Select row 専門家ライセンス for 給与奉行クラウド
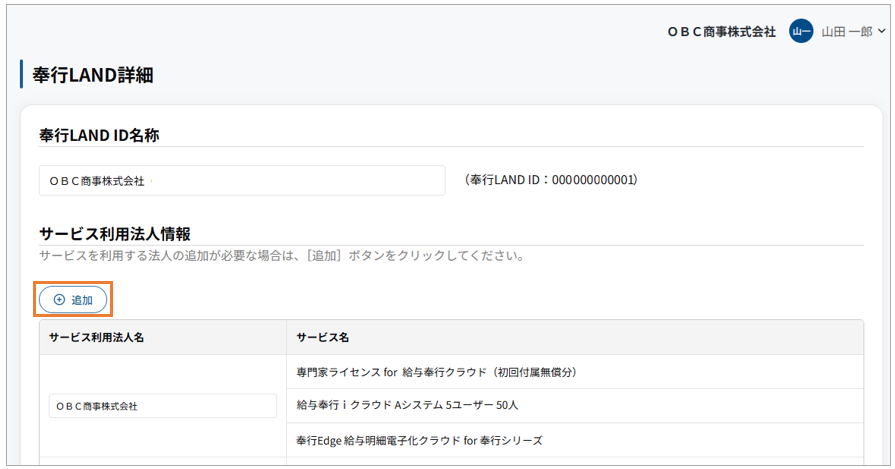 (575, 372)
